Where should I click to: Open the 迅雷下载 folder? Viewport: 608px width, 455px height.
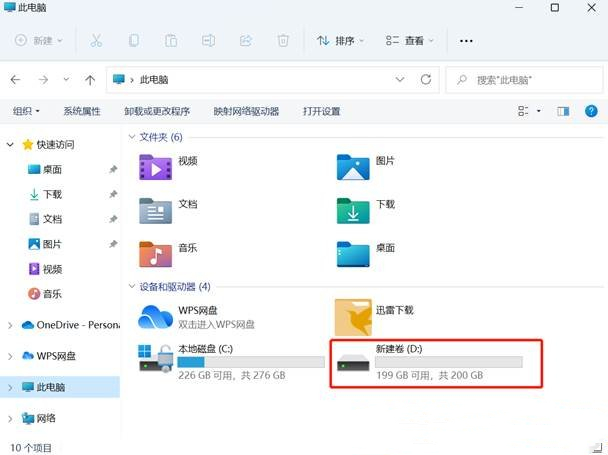tap(353, 316)
